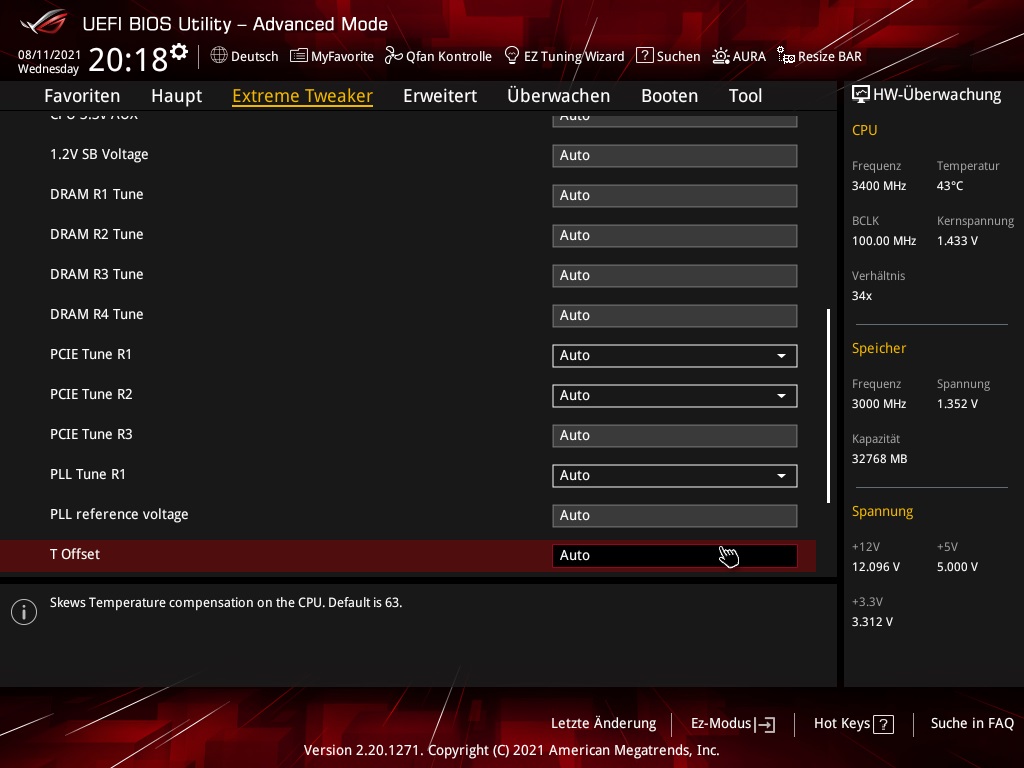Click Suche in FAQ link
The width and height of the screenshot is (1024, 768).
pyautogui.click(x=972, y=723)
